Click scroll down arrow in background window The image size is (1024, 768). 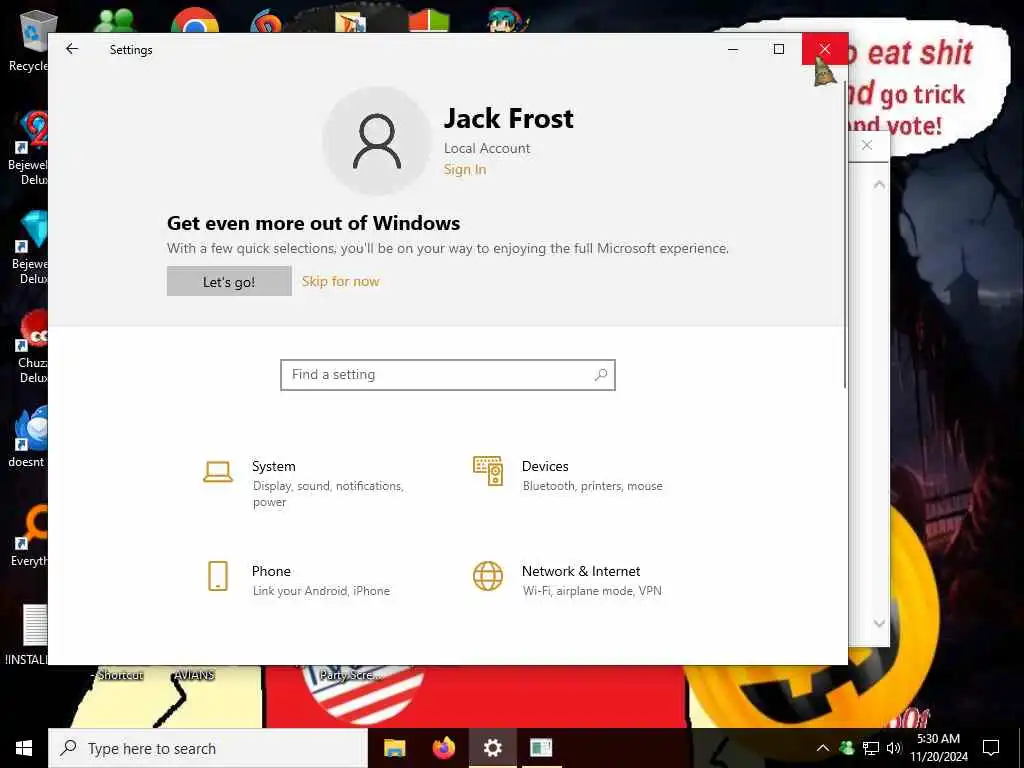(x=879, y=624)
